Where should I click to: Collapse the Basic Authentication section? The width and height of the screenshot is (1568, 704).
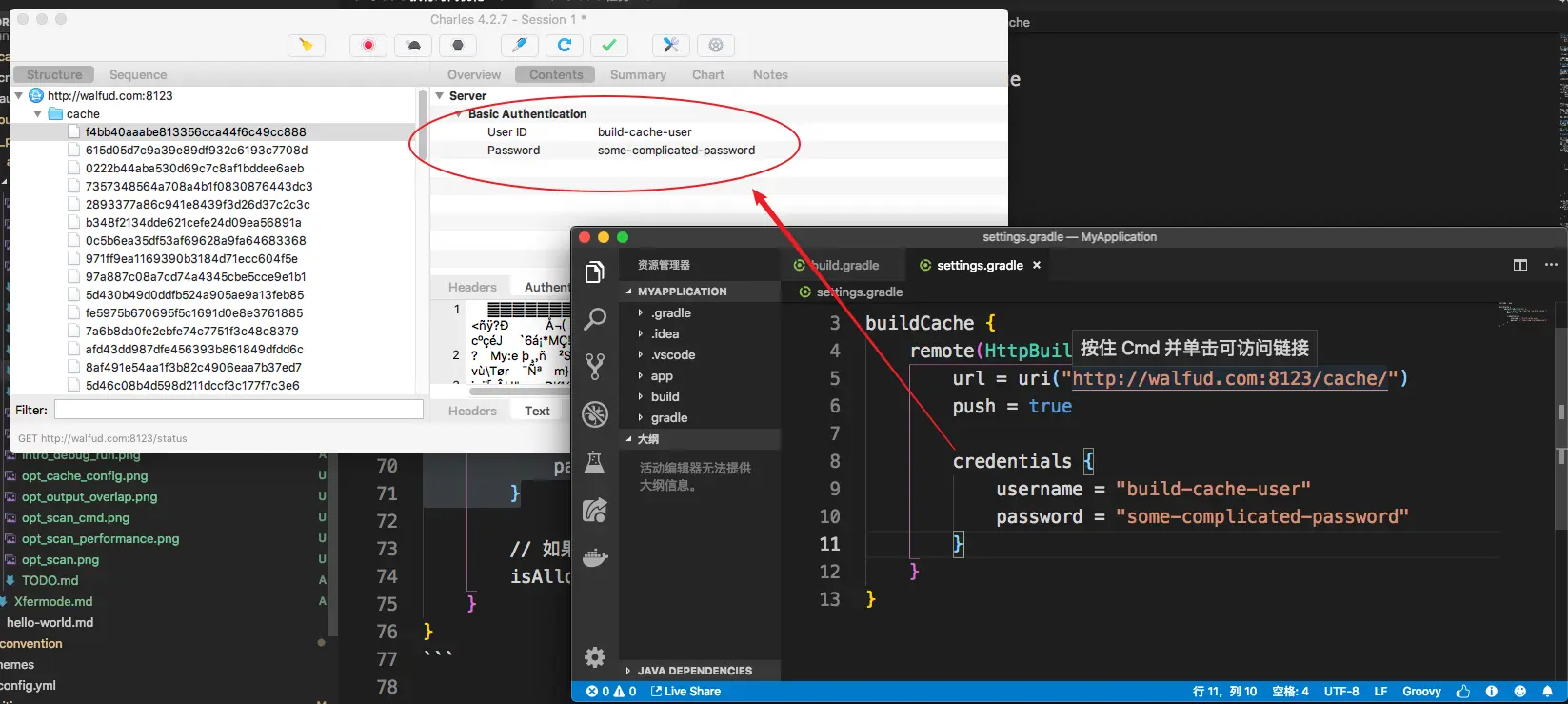(458, 113)
